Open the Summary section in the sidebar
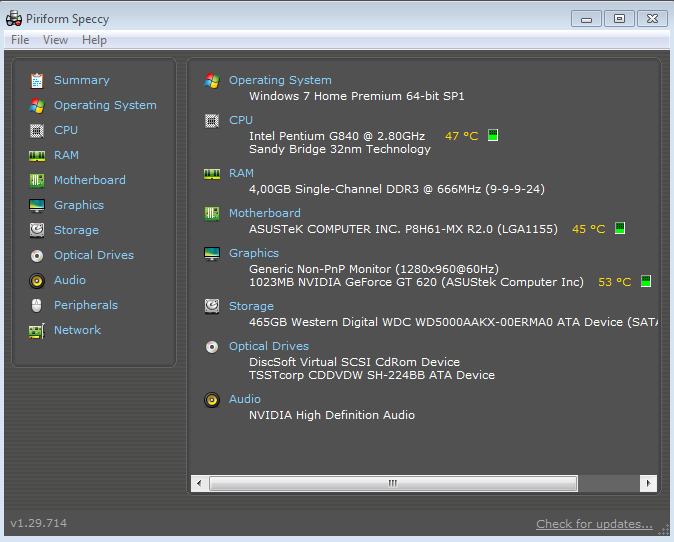Viewport: 674px width, 542px height. tap(82, 80)
